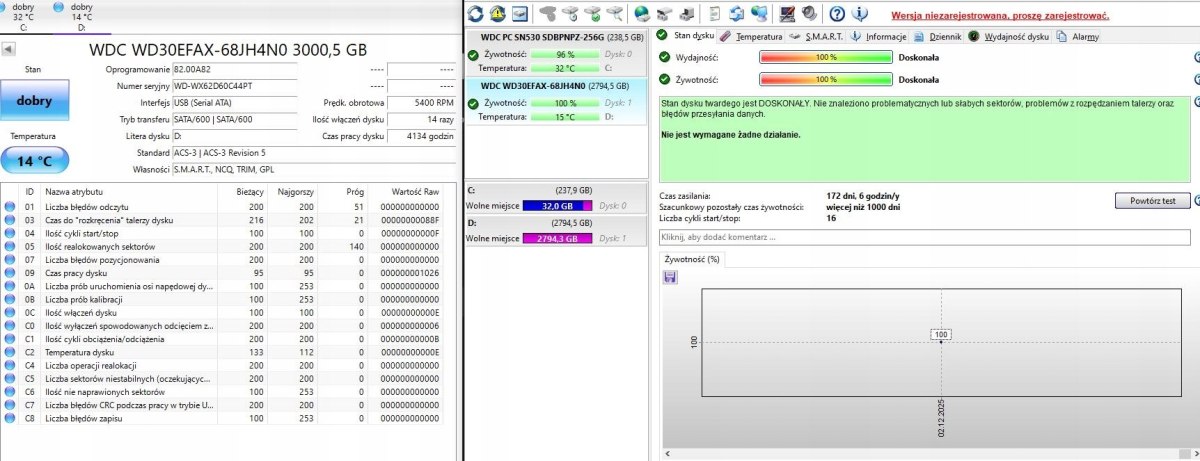Save the Żywotność graph using the floppy icon
The width and height of the screenshot is (1200, 461).
pyautogui.click(x=669, y=277)
